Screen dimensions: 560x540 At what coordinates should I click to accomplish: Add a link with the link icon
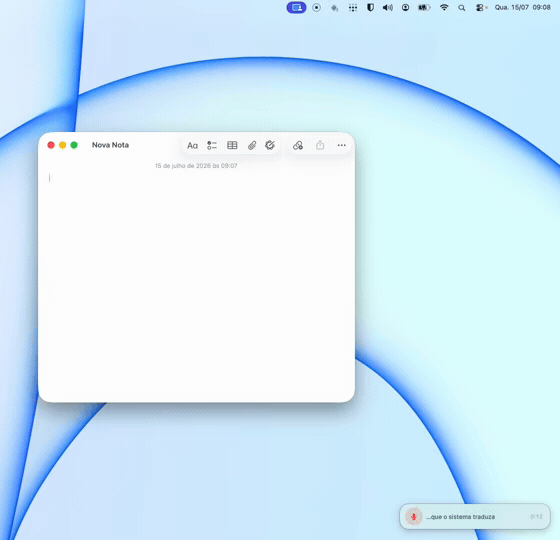[x=298, y=145]
